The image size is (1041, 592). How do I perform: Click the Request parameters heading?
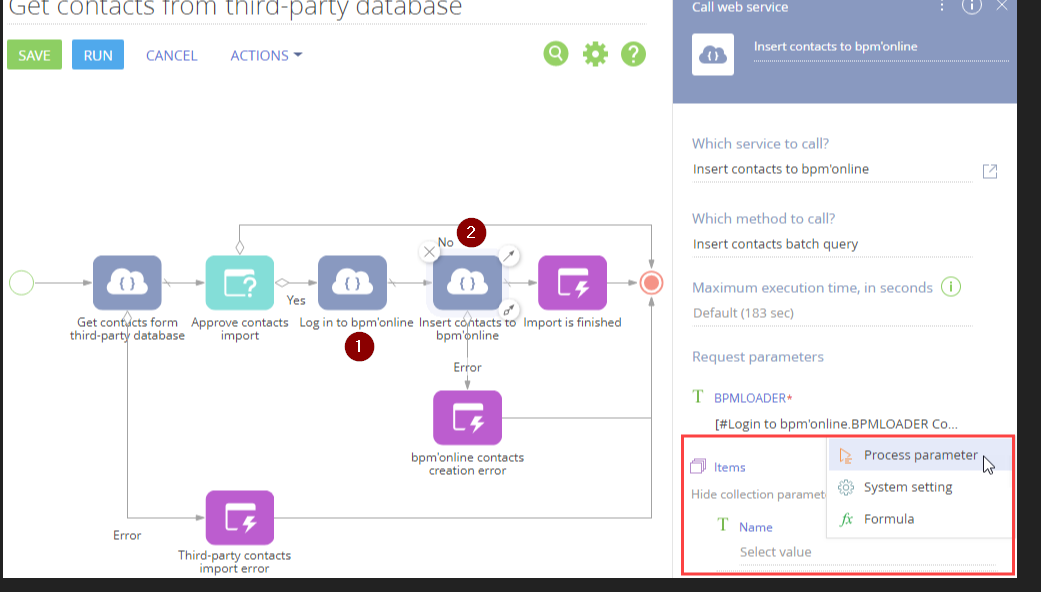[x=758, y=357]
